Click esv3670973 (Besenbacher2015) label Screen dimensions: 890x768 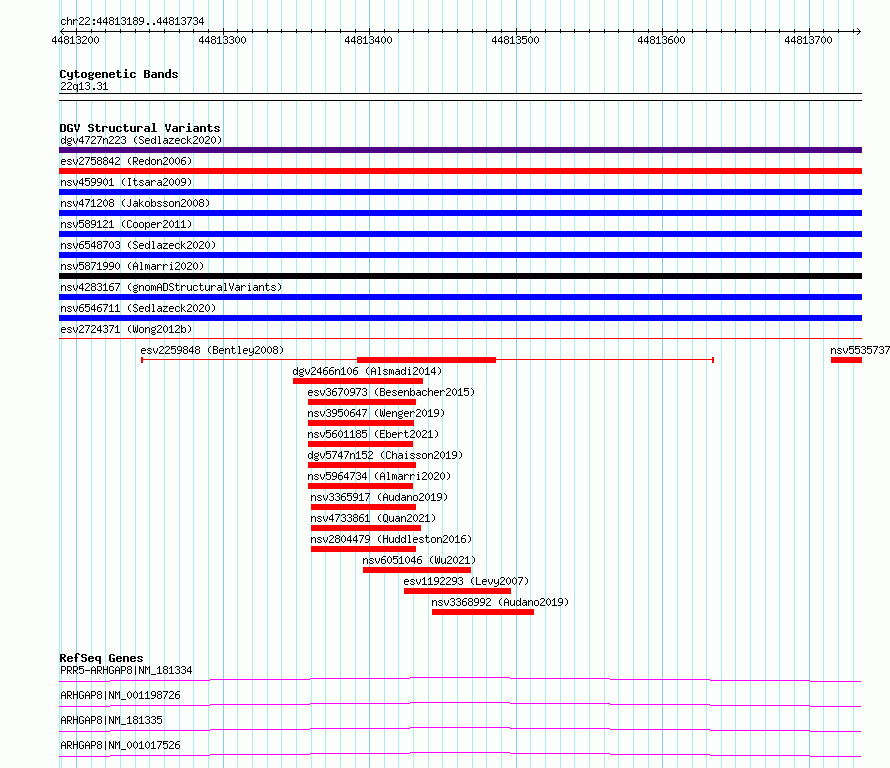click(x=391, y=392)
